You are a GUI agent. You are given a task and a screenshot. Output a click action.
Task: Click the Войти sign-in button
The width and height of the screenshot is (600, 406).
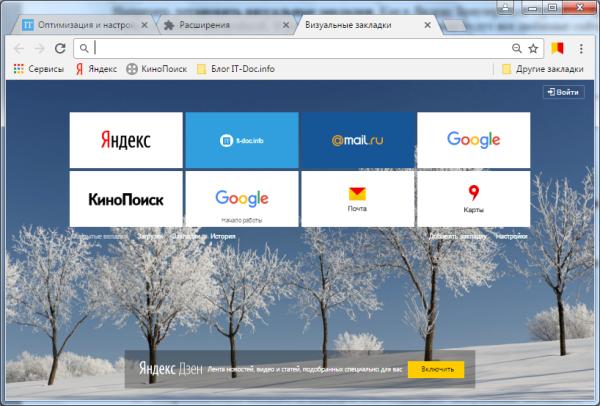tap(564, 92)
